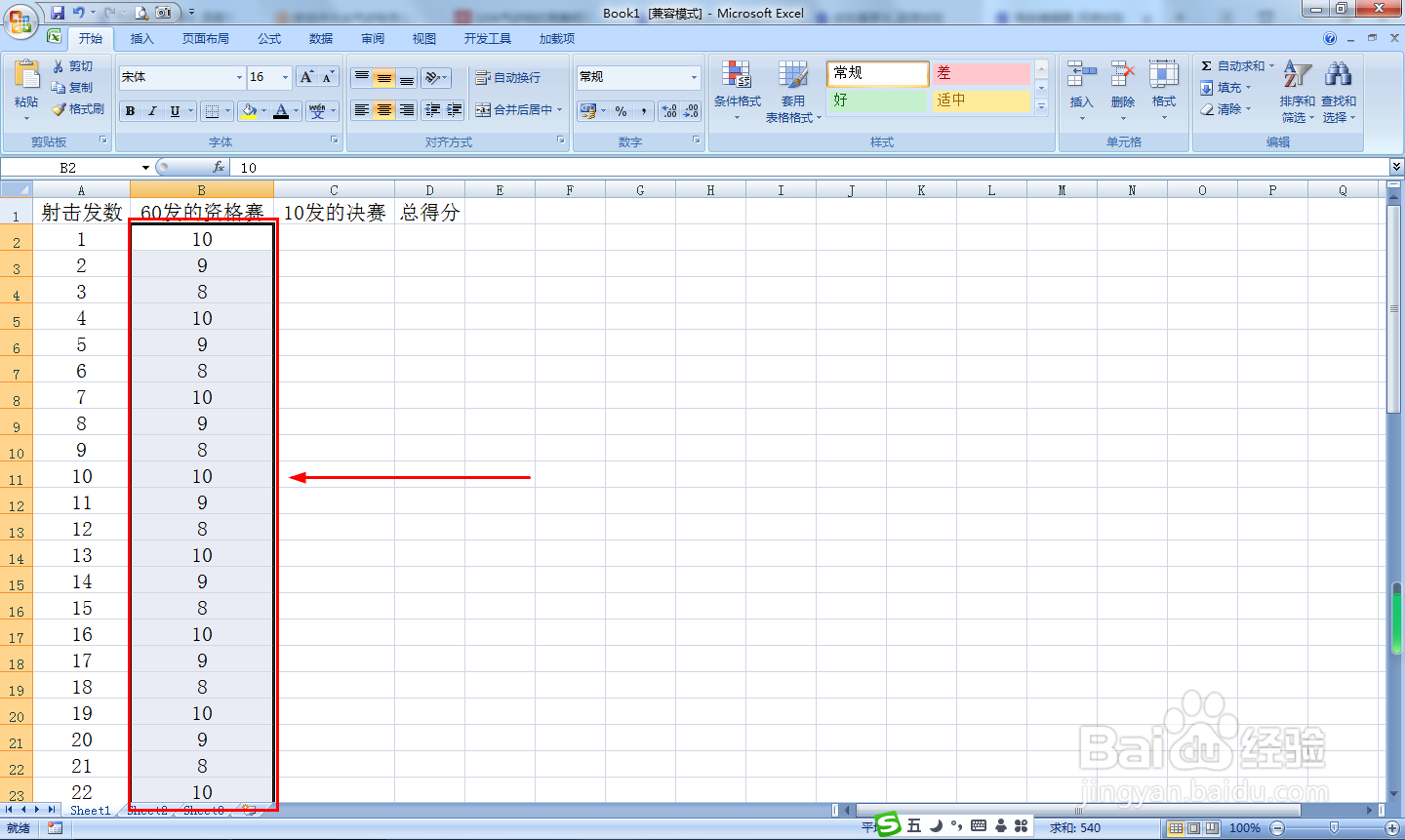Switch to the 公式 ribbon tab

[x=269, y=39]
